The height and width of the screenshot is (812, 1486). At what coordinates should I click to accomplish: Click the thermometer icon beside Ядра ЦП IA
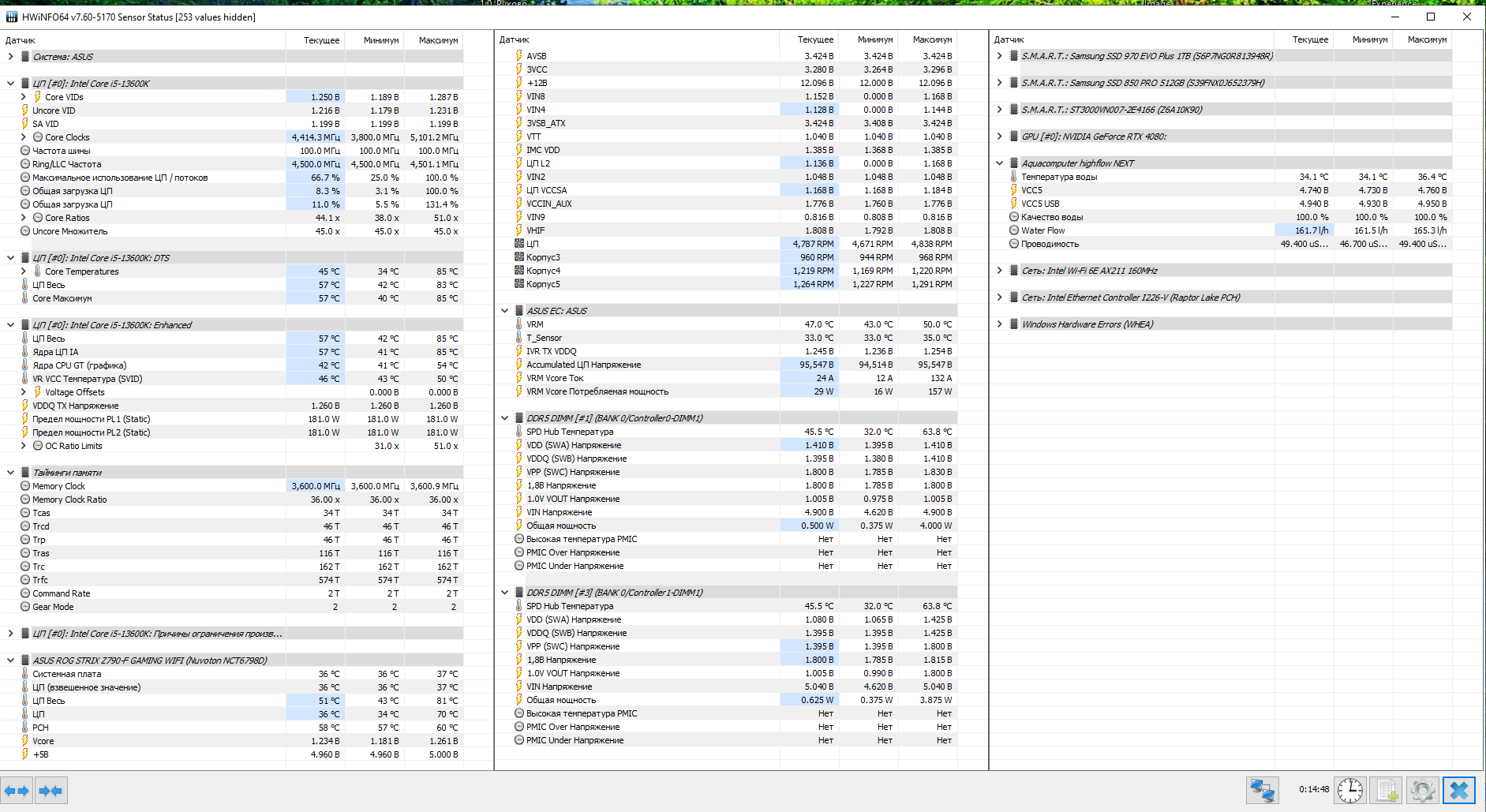[x=25, y=352]
